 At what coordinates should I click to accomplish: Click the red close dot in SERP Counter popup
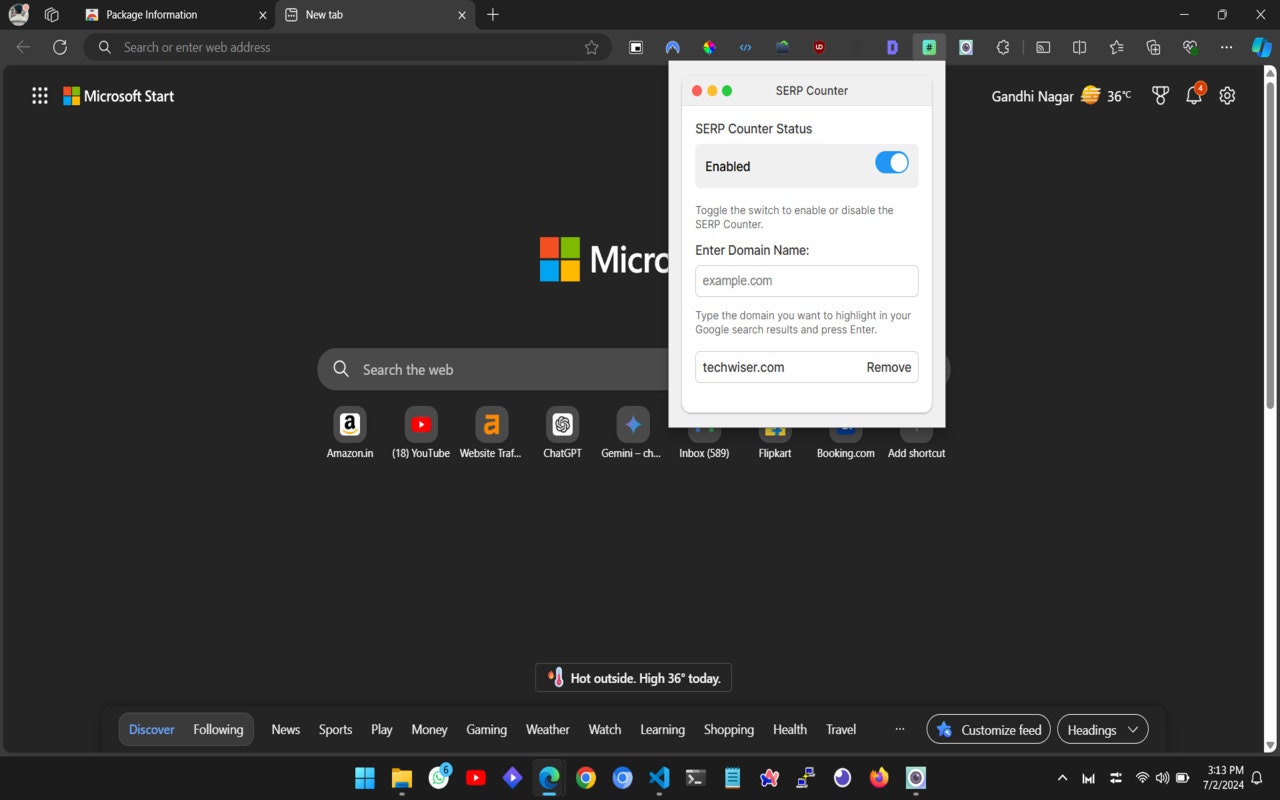click(697, 91)
